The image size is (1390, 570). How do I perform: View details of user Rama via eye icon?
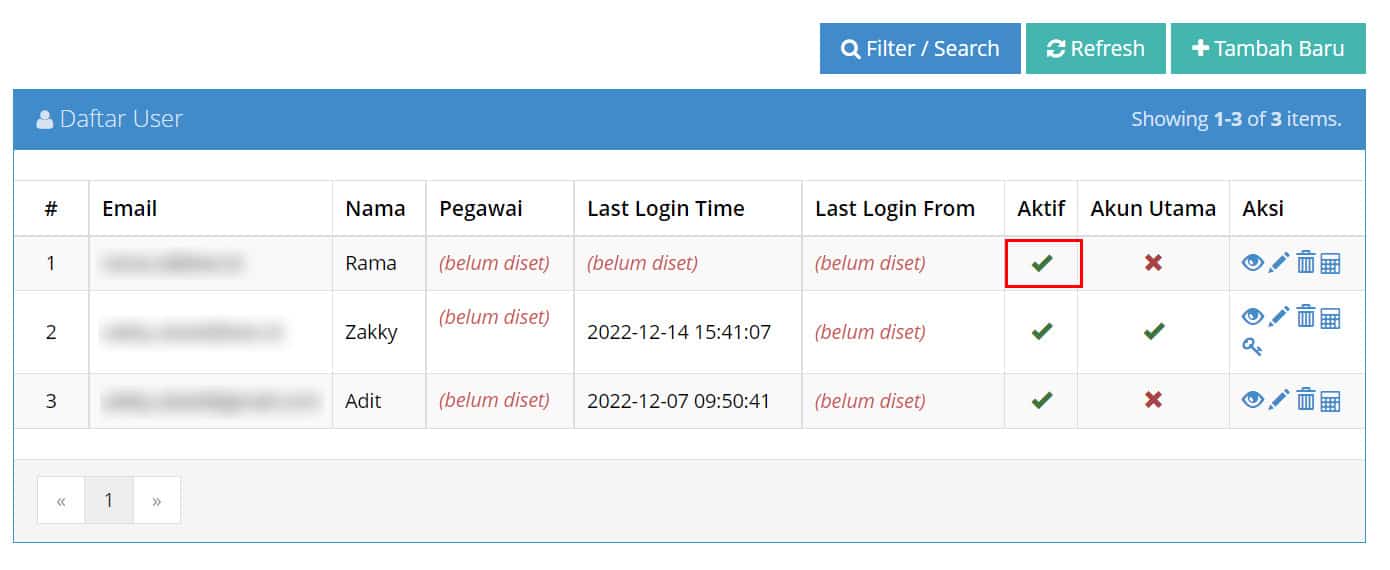point(1252,263)
